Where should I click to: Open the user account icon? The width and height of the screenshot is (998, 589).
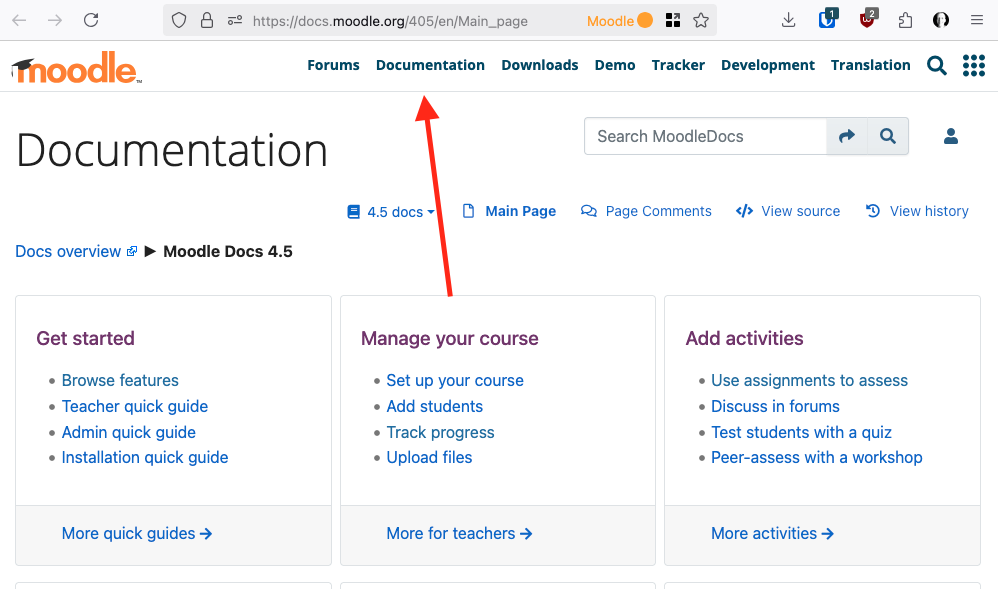coord(951,136)
